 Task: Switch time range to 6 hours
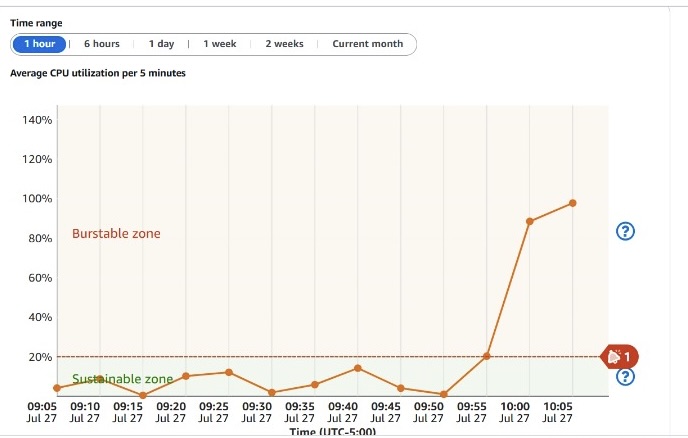point(101,44)
